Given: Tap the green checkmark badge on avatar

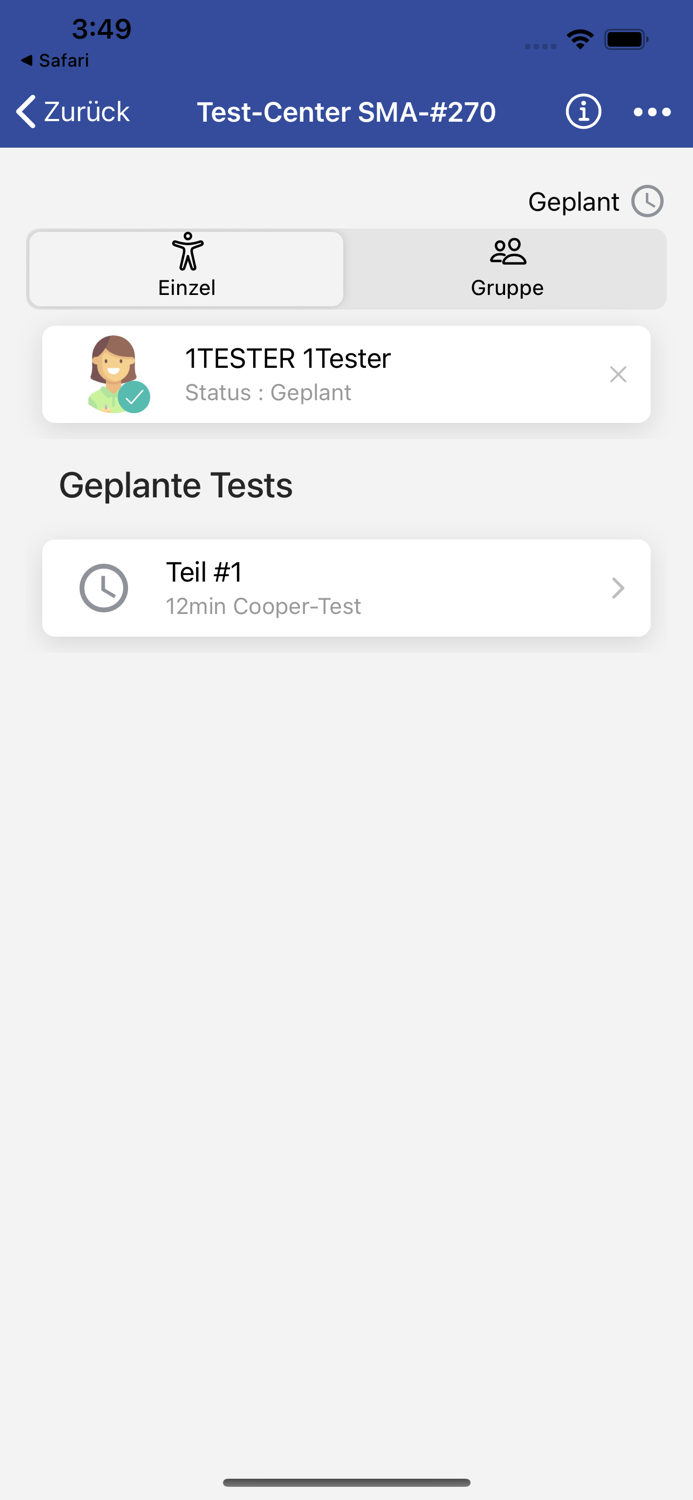Looking at the screenshot, I should click(134, 397).
